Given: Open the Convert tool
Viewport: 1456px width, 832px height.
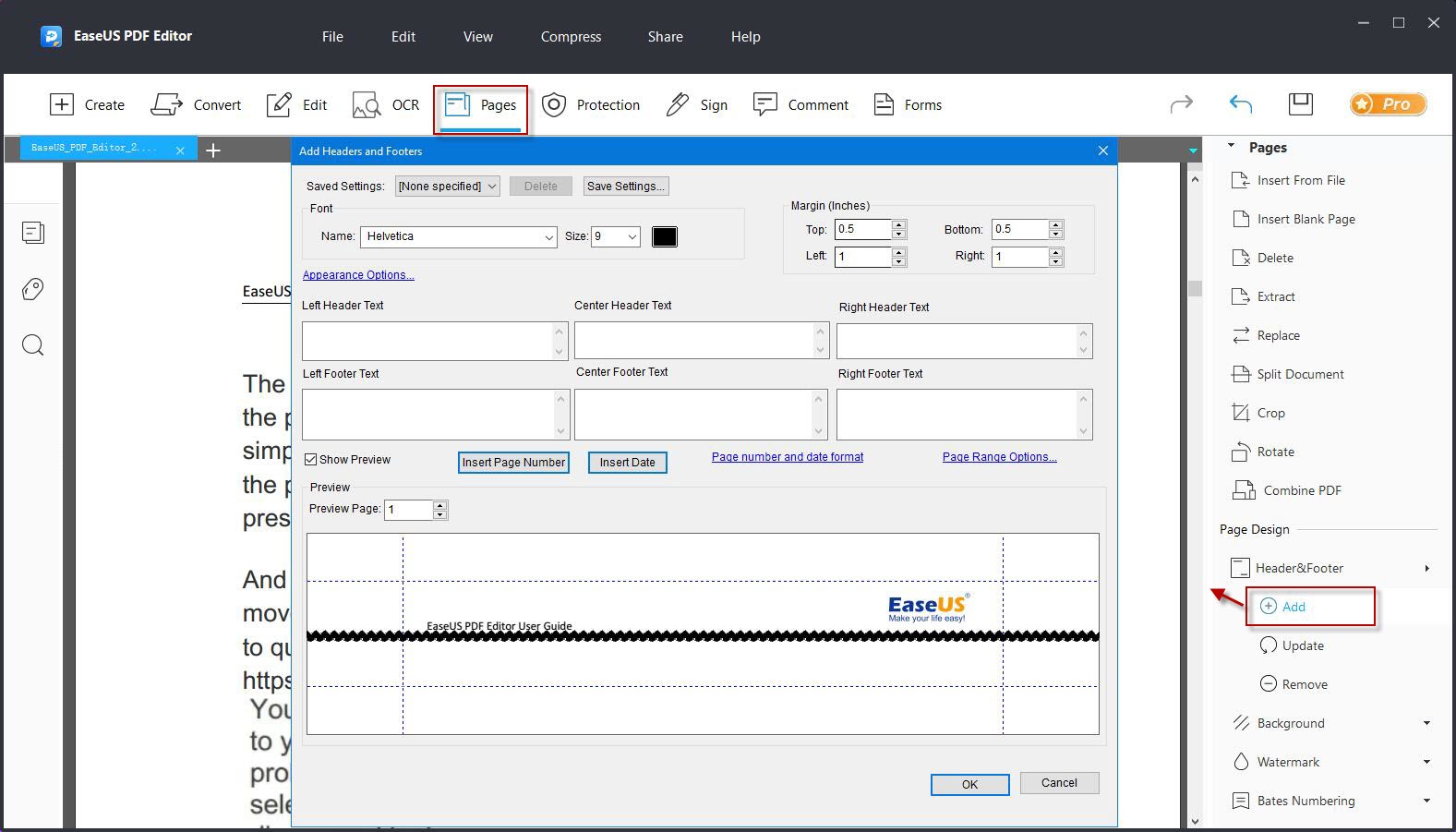Looking at the screenshot, I should tap(196, 104).
